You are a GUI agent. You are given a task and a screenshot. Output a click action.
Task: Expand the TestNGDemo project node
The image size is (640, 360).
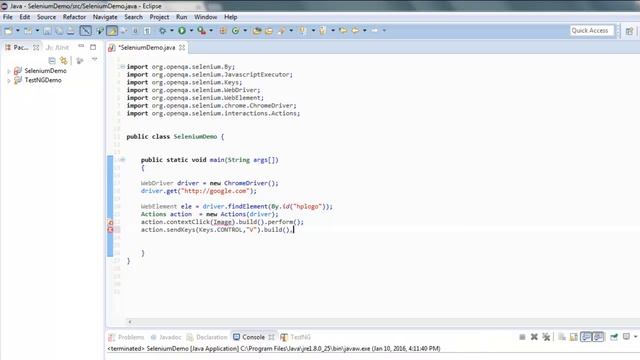point(9,80)
